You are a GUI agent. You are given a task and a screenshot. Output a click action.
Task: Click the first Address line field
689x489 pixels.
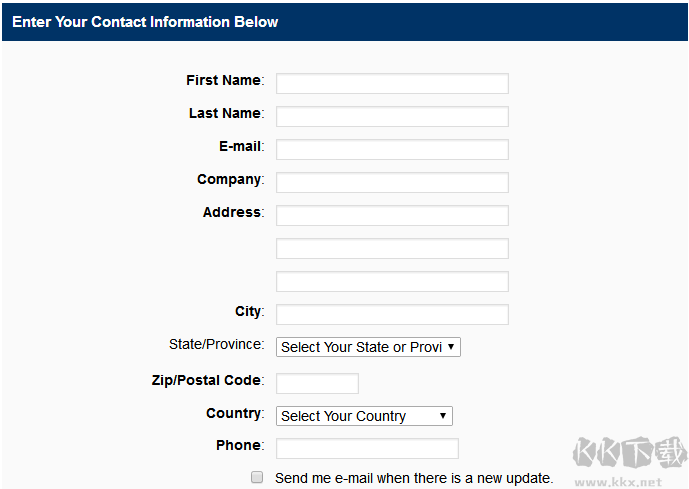coord(392,215)
